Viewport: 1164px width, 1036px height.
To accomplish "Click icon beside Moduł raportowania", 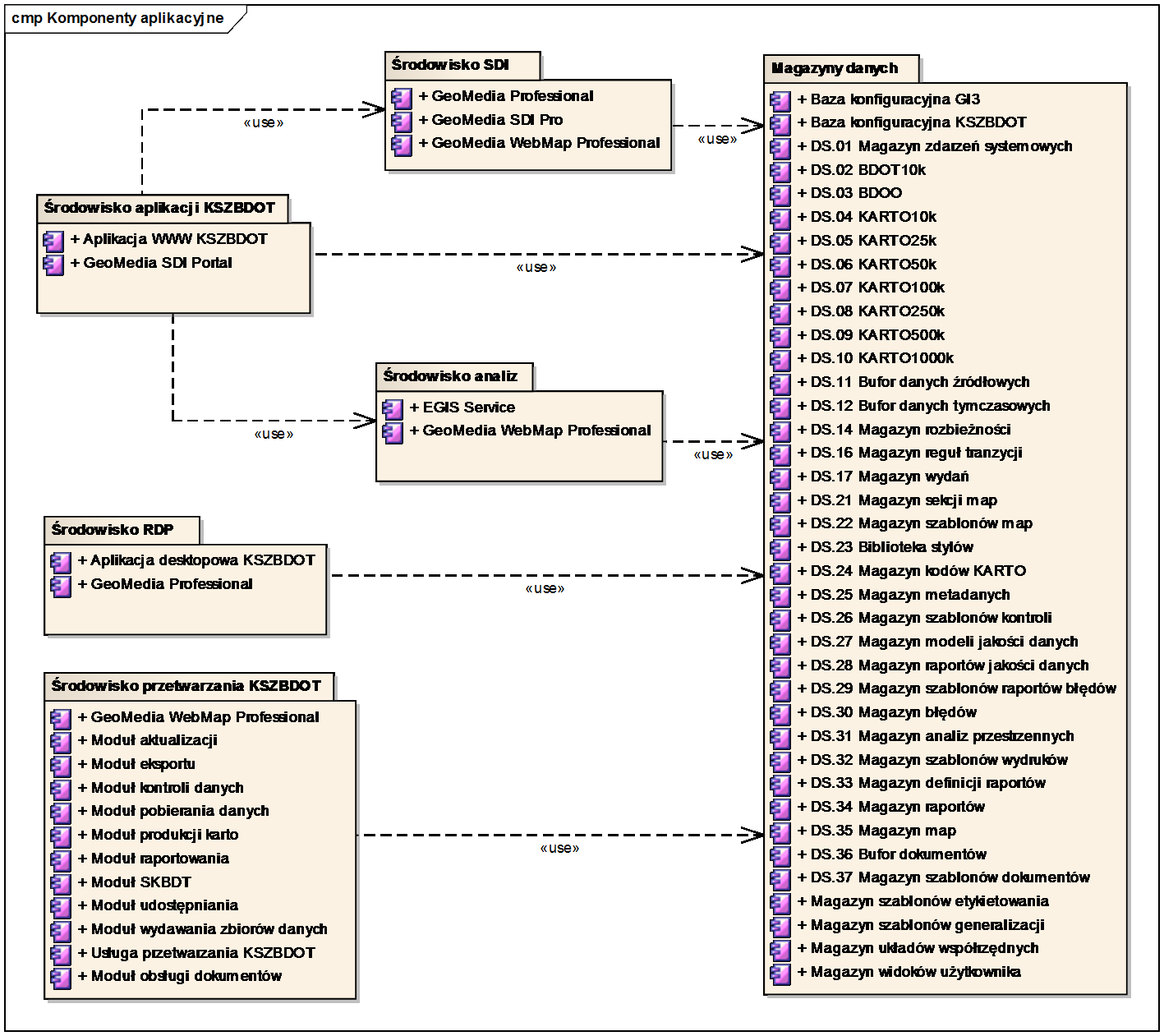I will pos(61,860).
